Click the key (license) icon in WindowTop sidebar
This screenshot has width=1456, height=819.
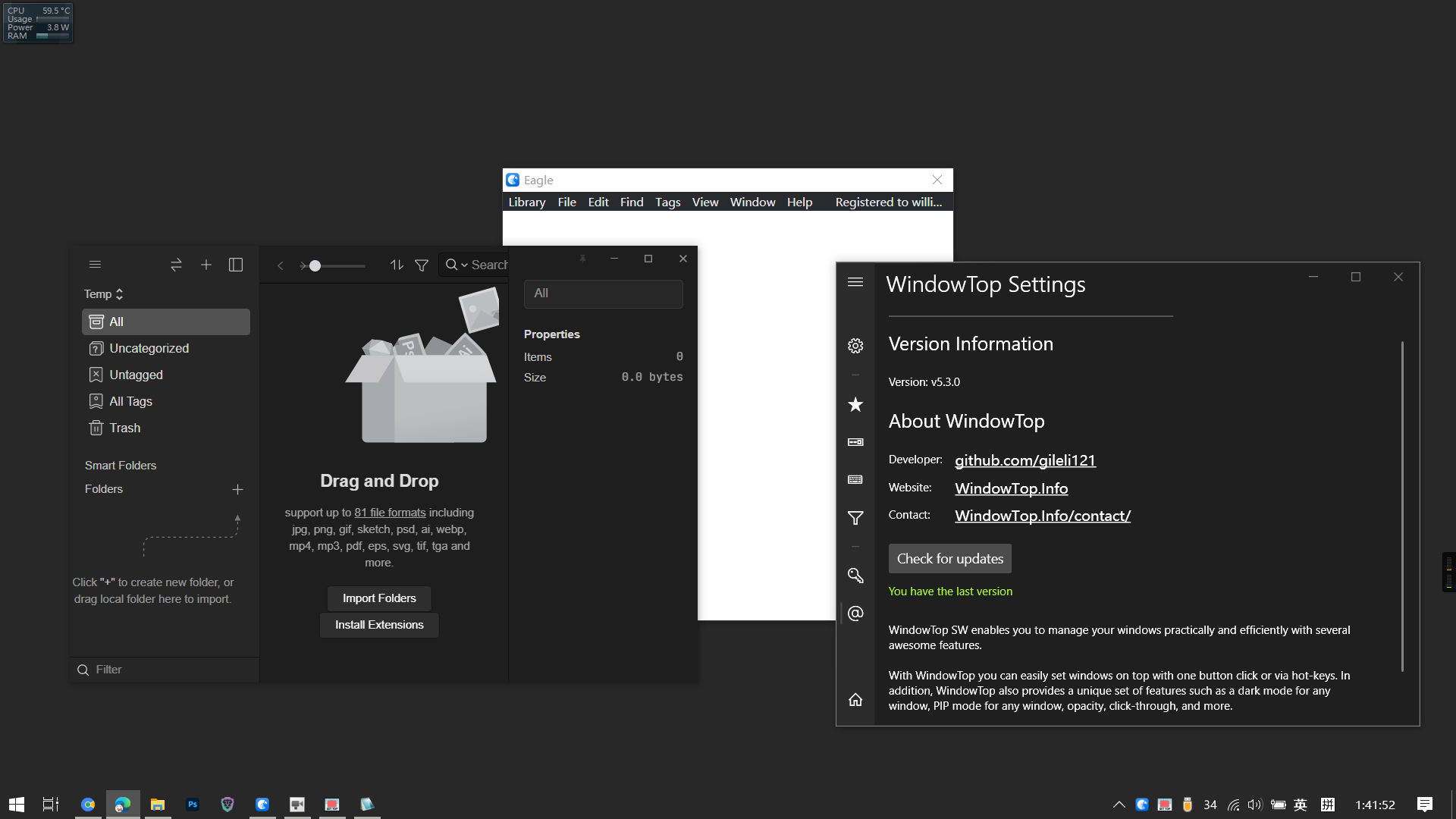(x=855, y=576)
